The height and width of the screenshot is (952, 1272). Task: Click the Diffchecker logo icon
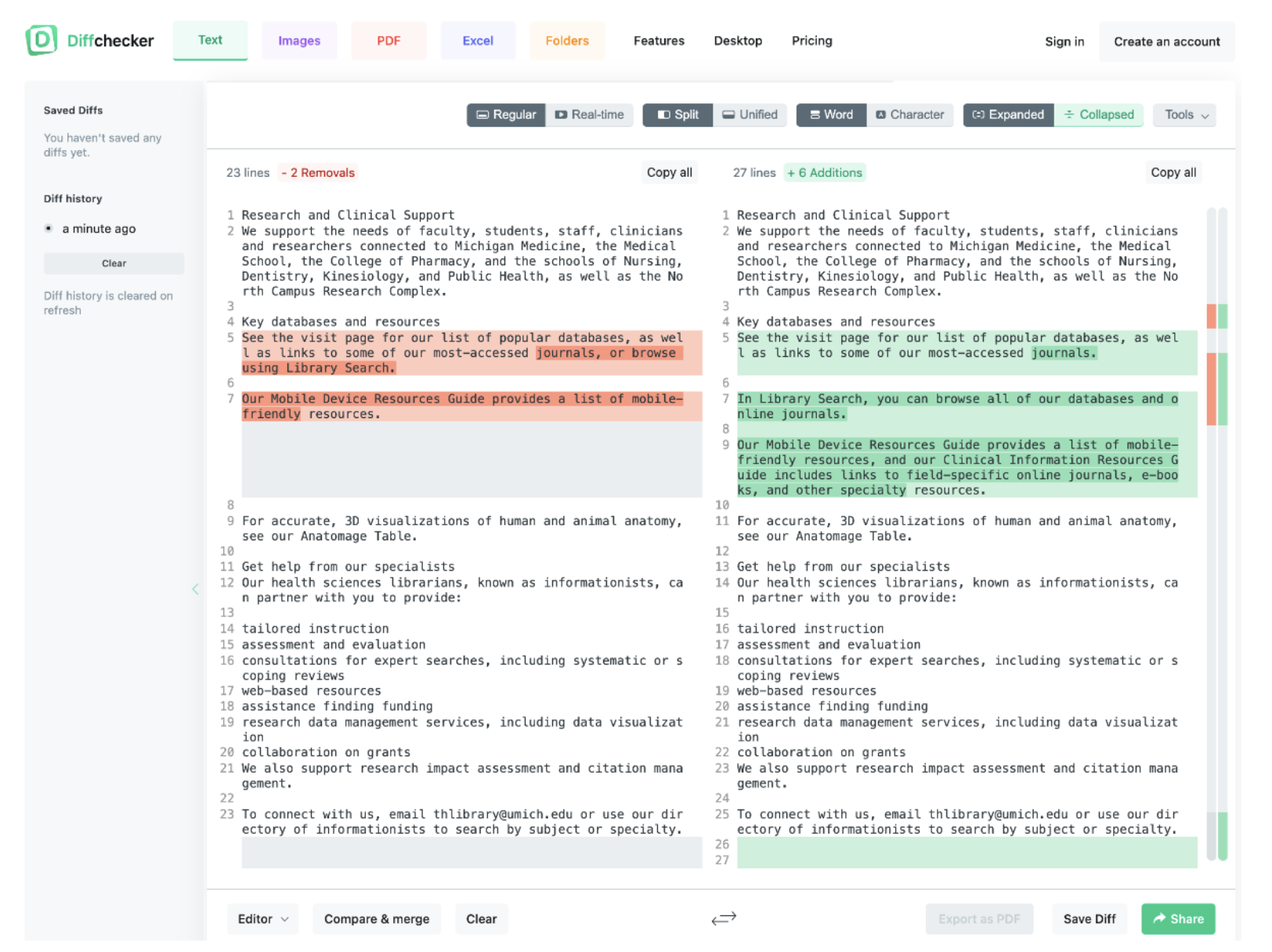pos(40,41)
